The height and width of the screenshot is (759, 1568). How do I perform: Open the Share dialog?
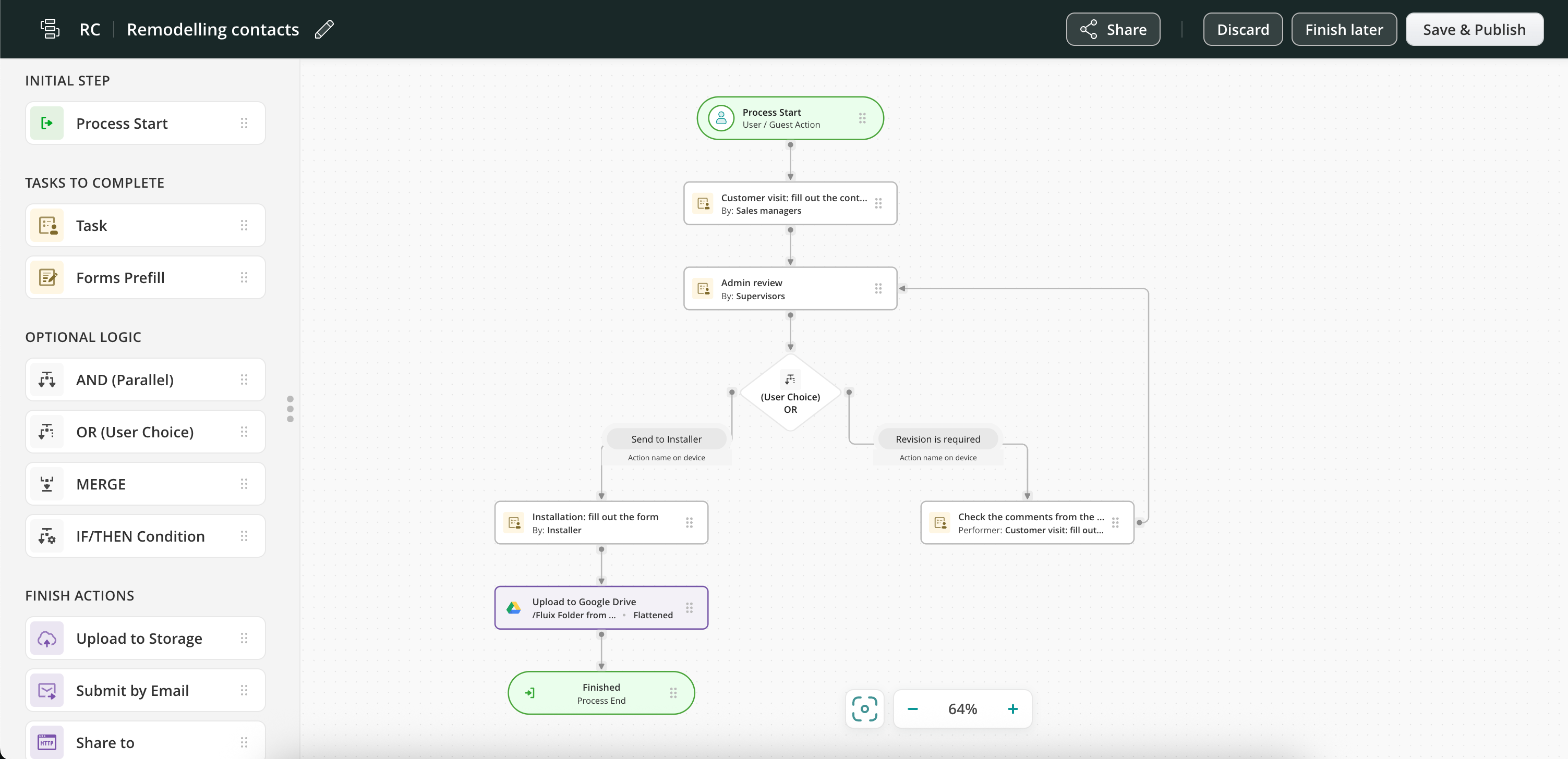tap(1113, 29)
